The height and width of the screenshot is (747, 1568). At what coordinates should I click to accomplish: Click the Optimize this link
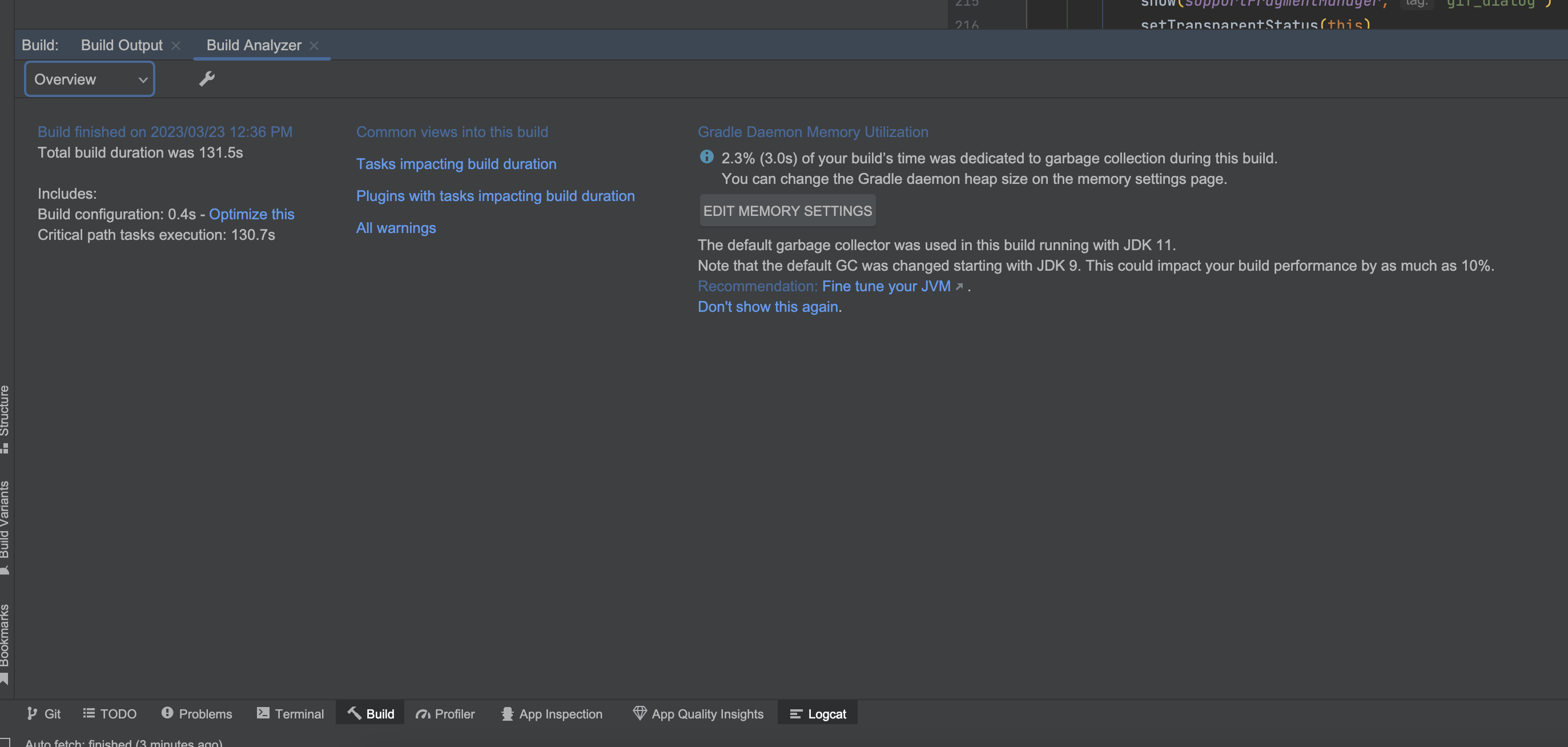pyautogui.click(x=251, y=214)
